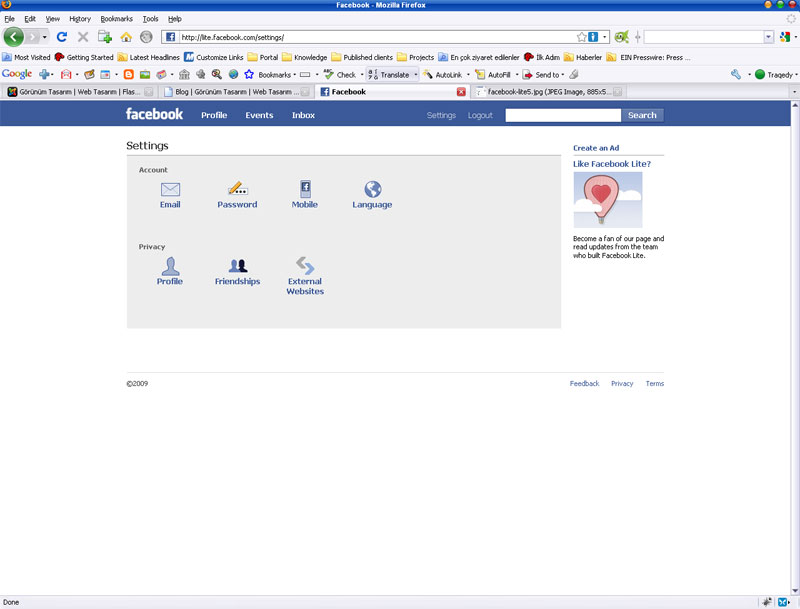
Task: Go to Profile in Facebook navigation
Action: (x=214, y=115)
